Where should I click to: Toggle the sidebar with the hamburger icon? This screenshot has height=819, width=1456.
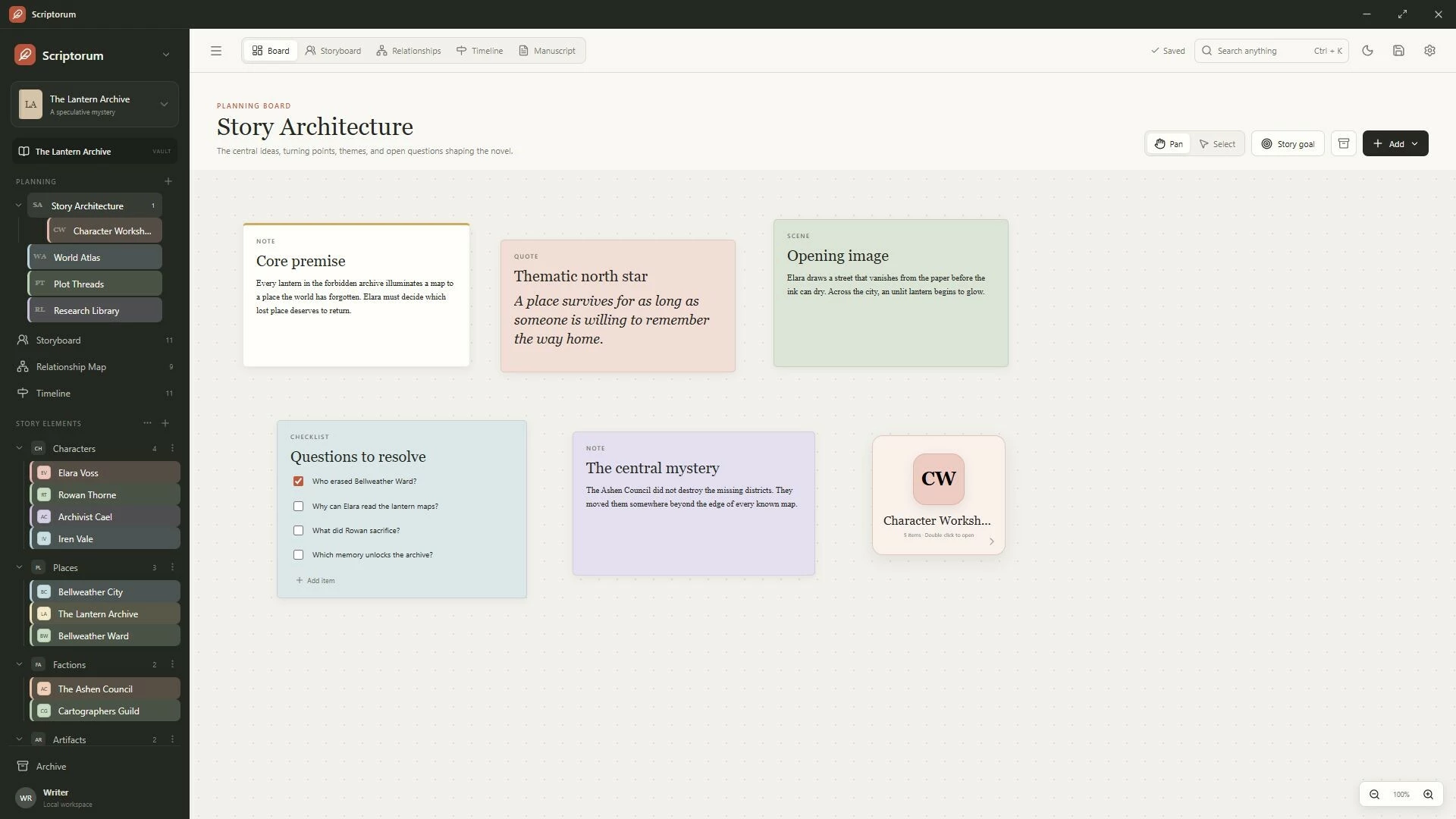click(216, 51)
